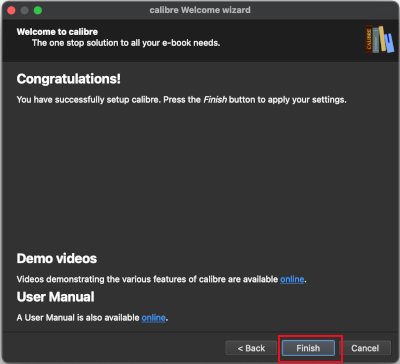Click 'The one stop solution' subtitle text

click(x=126, y=43)
